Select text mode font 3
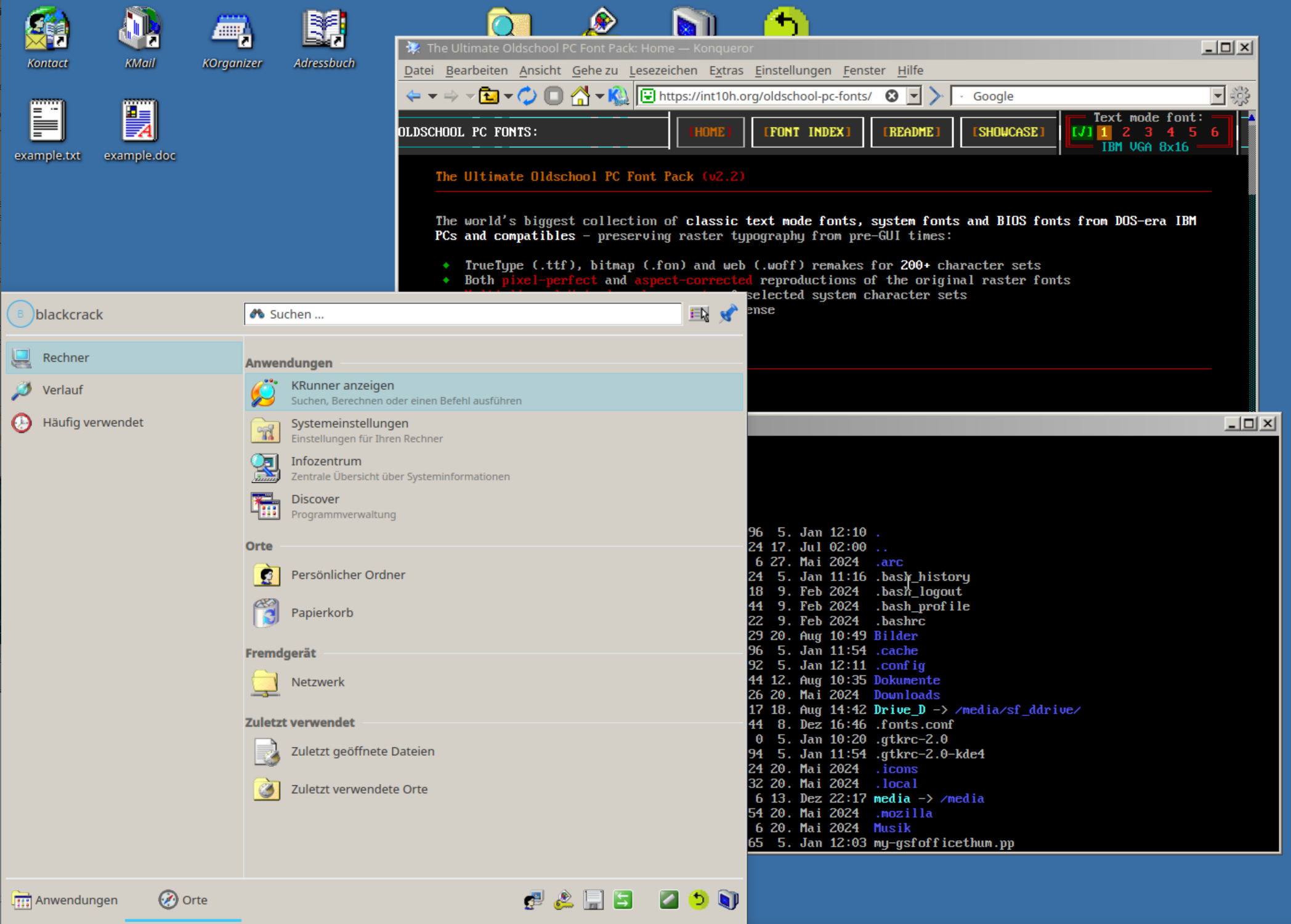The width and height of the screenshot is (1291, 924). (1148, 132)
